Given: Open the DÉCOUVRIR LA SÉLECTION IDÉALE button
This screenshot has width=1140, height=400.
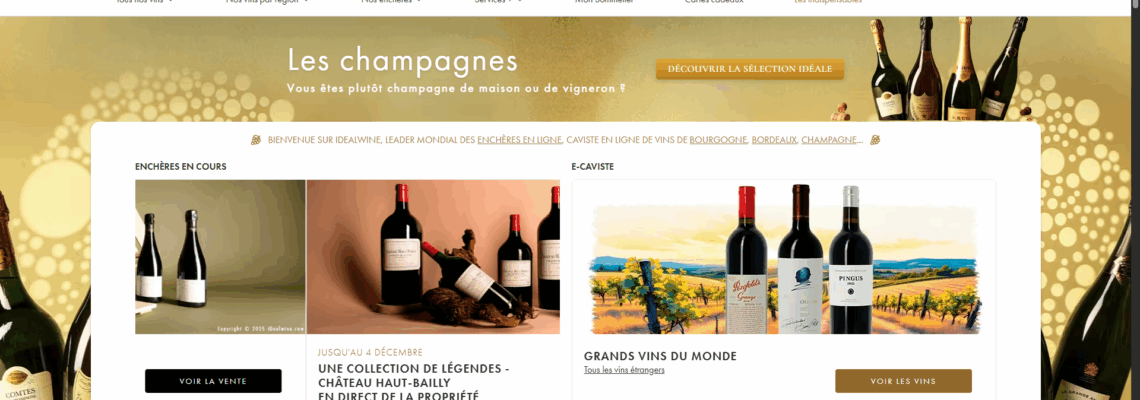Looking at the screenshot, I should [750, 69].
